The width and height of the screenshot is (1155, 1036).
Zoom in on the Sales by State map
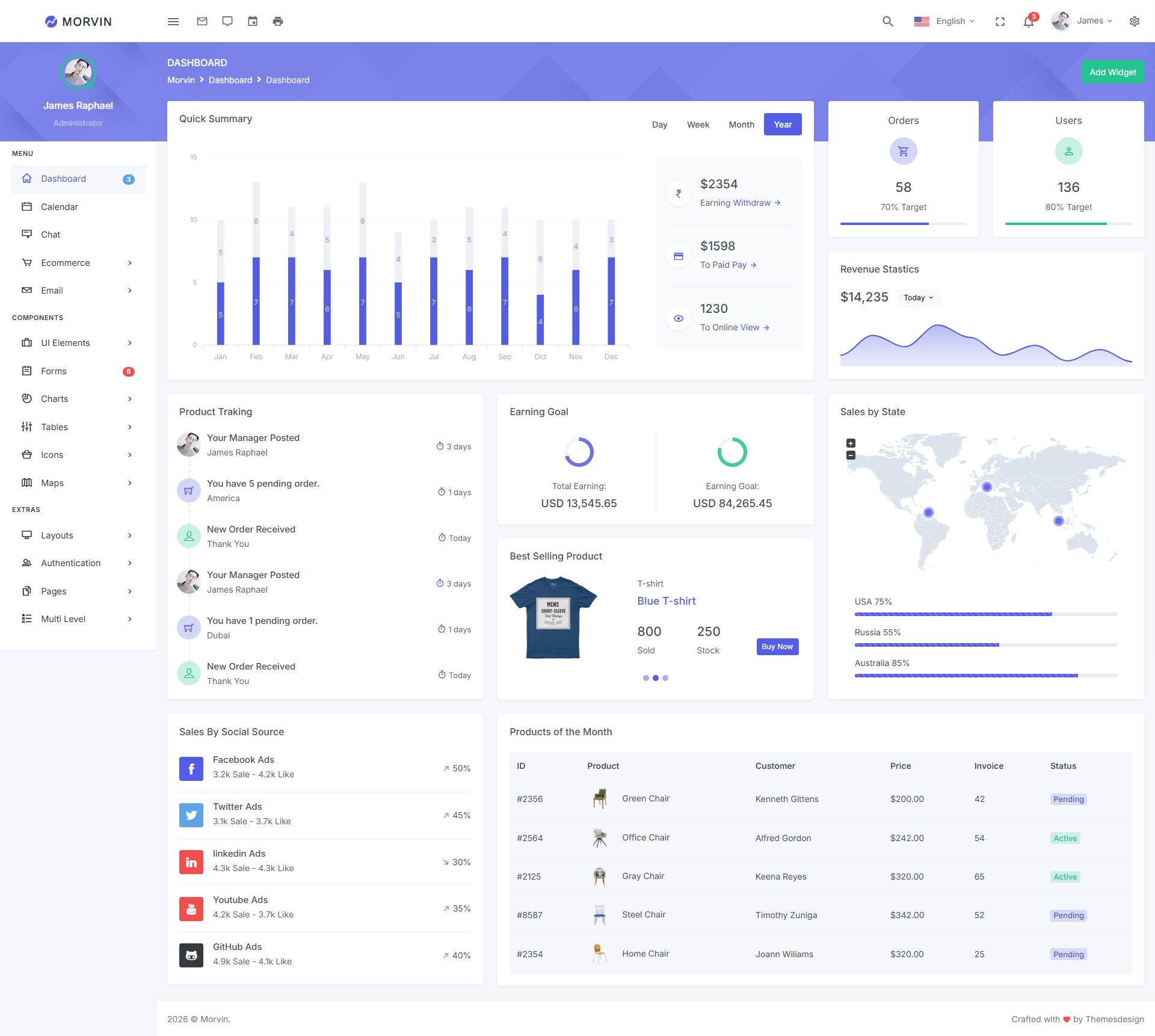coord(851,443)
